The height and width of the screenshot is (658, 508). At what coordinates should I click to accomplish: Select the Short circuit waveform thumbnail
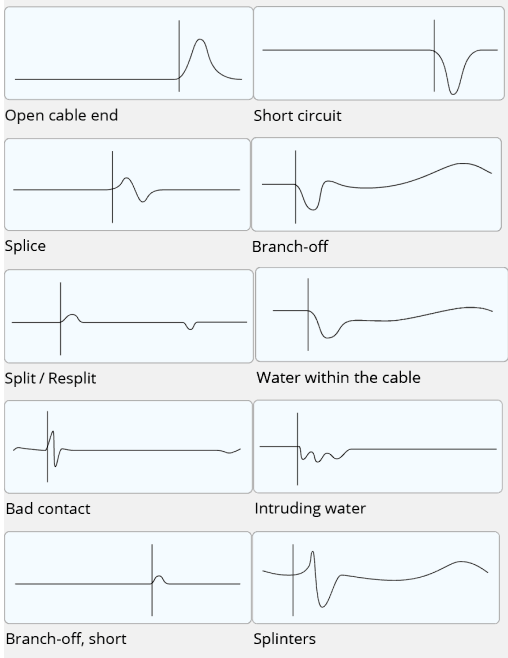[379, 53]
